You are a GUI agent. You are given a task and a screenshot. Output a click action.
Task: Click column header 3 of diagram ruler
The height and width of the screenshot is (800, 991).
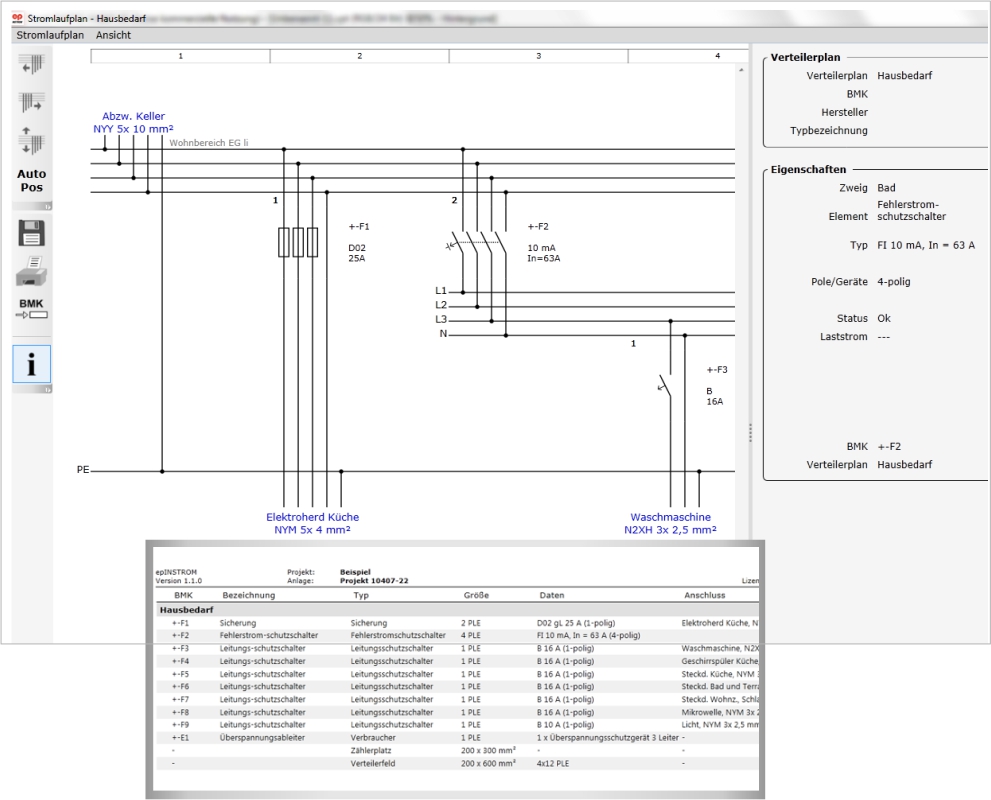coord(538,56)
